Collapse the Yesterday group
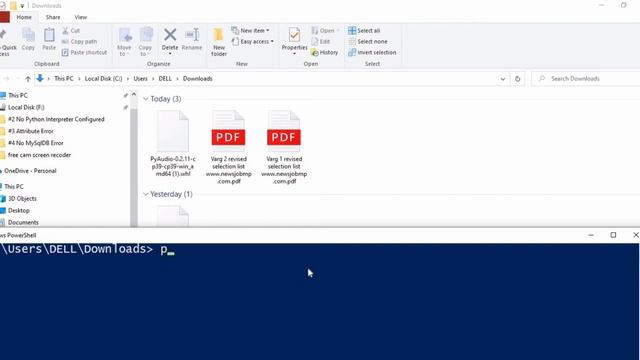The height and width of the screenshot is (360, 640). [146, 194]
